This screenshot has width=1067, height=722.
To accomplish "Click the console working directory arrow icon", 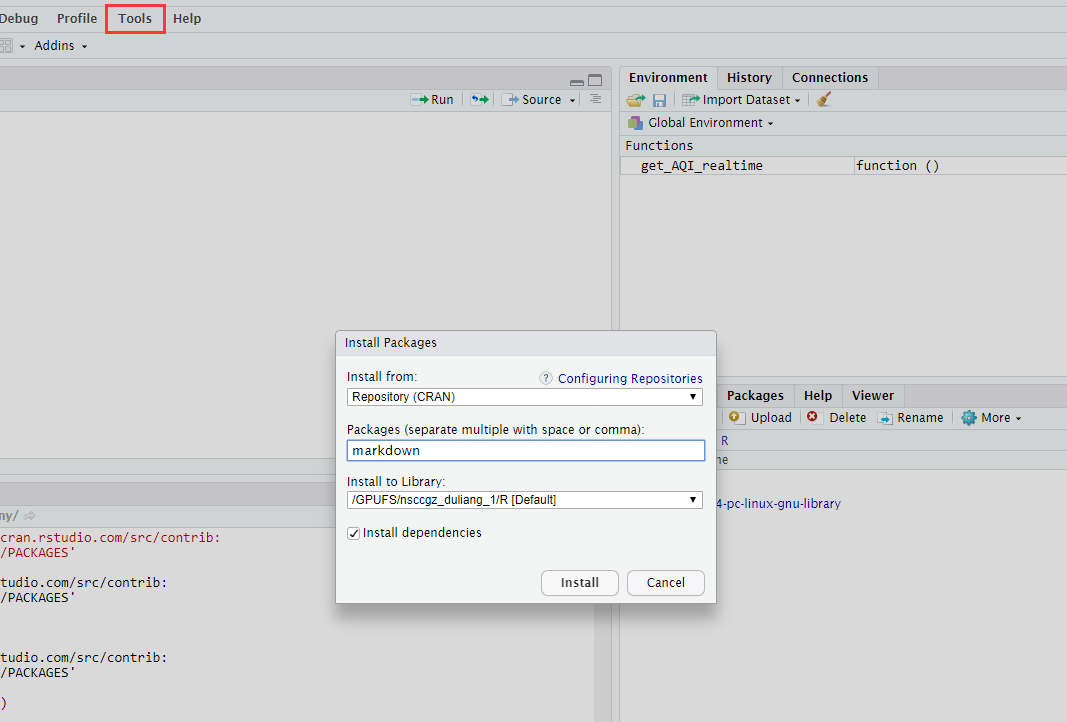I will pyautogui.click(x=29, y=516).
